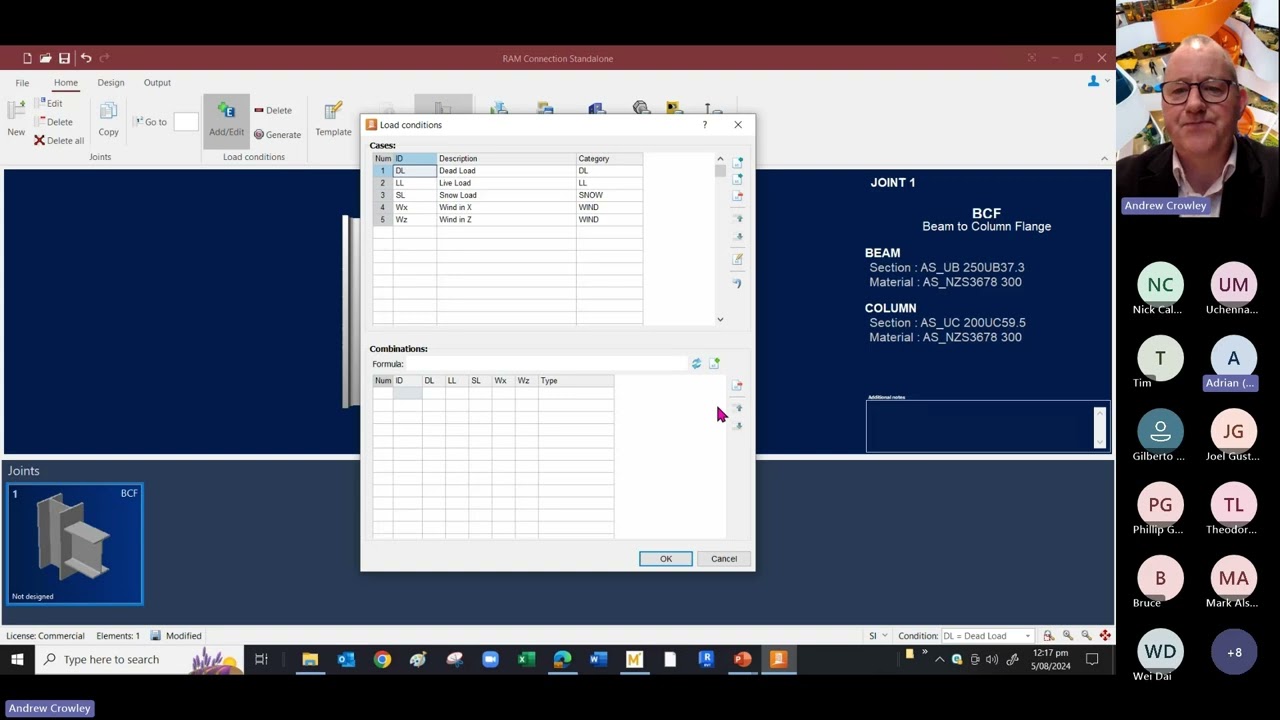Select the BCF joint thumbnail
Viewport: 1280px width, 720px height.
click(75, 544)
